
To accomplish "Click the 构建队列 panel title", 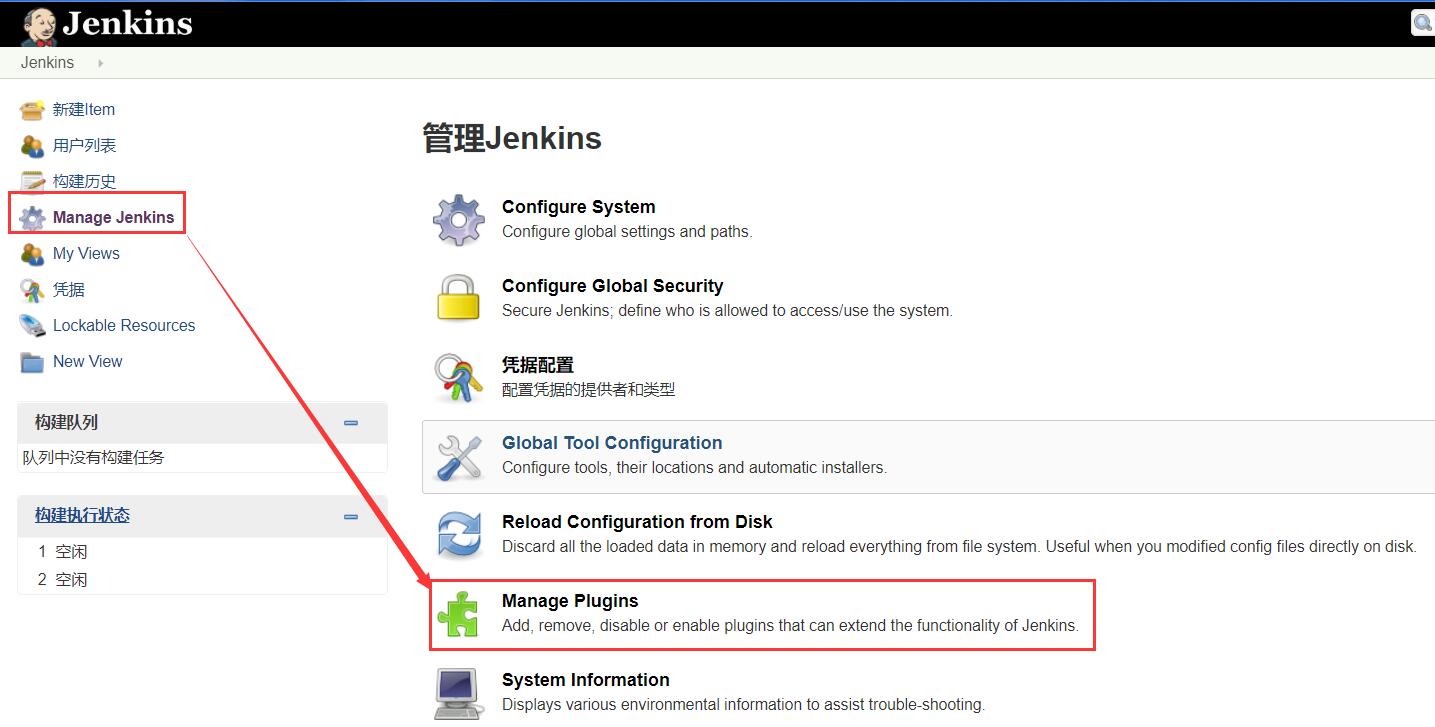I will (x=66, y=422).
